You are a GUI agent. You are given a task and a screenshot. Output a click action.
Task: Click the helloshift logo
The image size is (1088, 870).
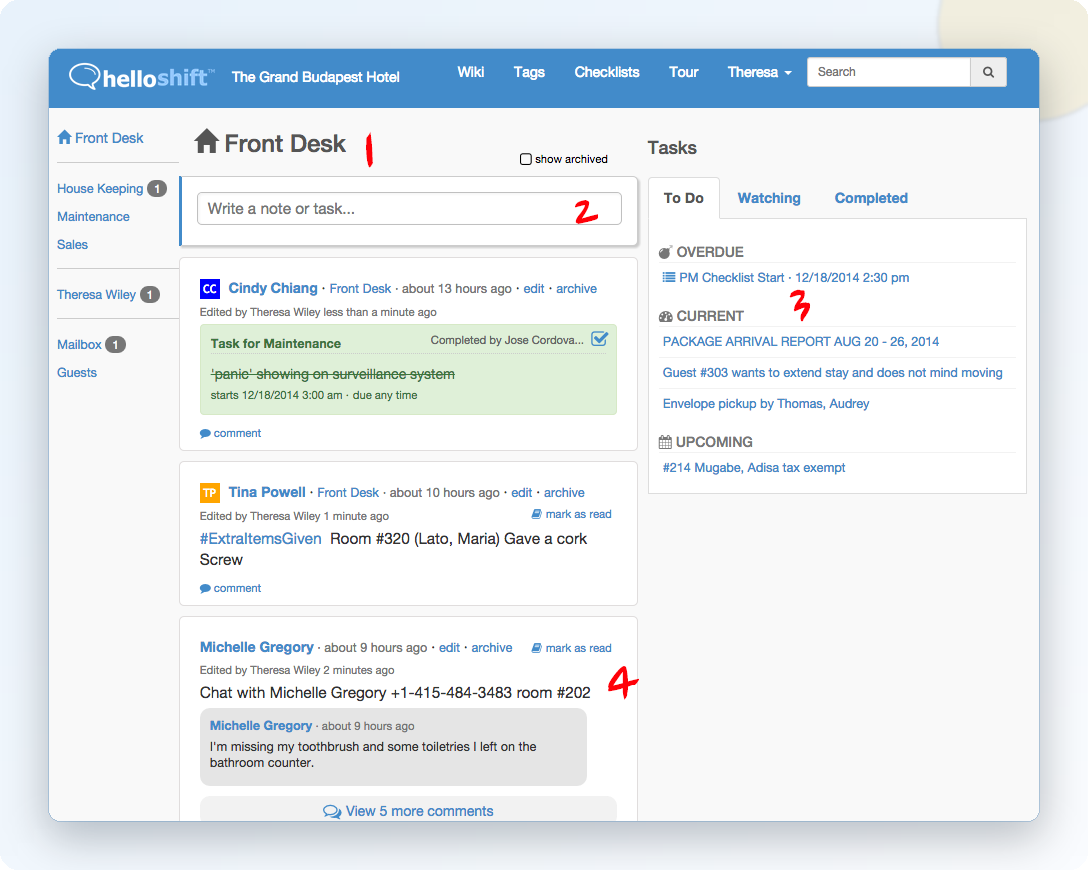142,76
